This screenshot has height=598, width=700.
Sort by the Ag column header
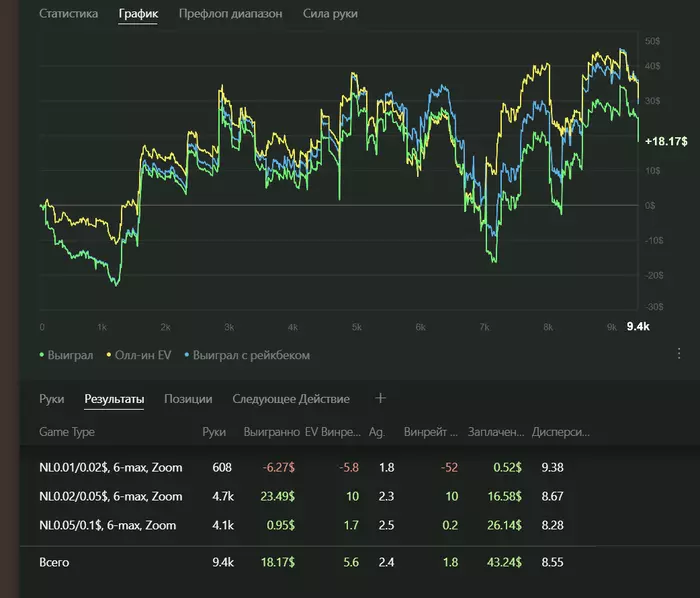[x=376, y=431]
